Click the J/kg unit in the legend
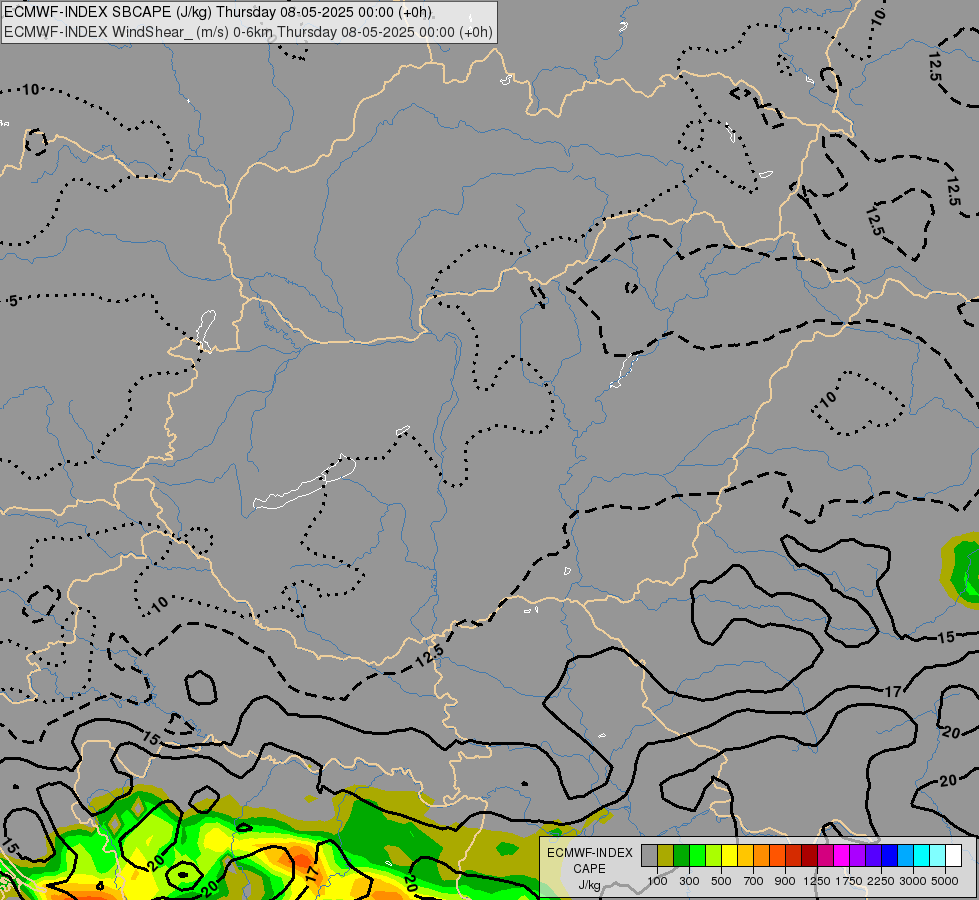Viewport: 979px width, 900px height. 589,886
